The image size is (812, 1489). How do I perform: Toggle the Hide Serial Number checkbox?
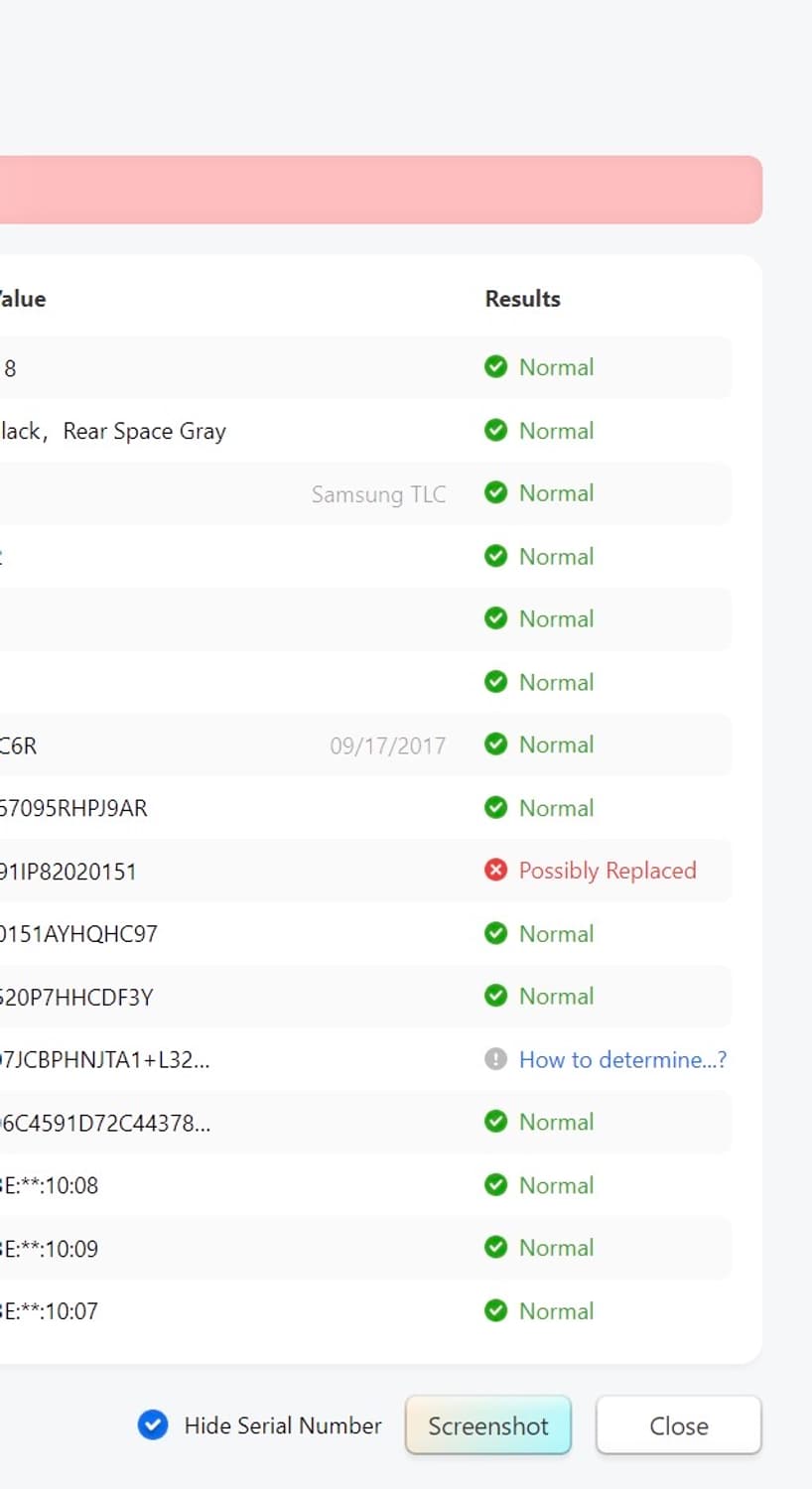pos(153,1425)
